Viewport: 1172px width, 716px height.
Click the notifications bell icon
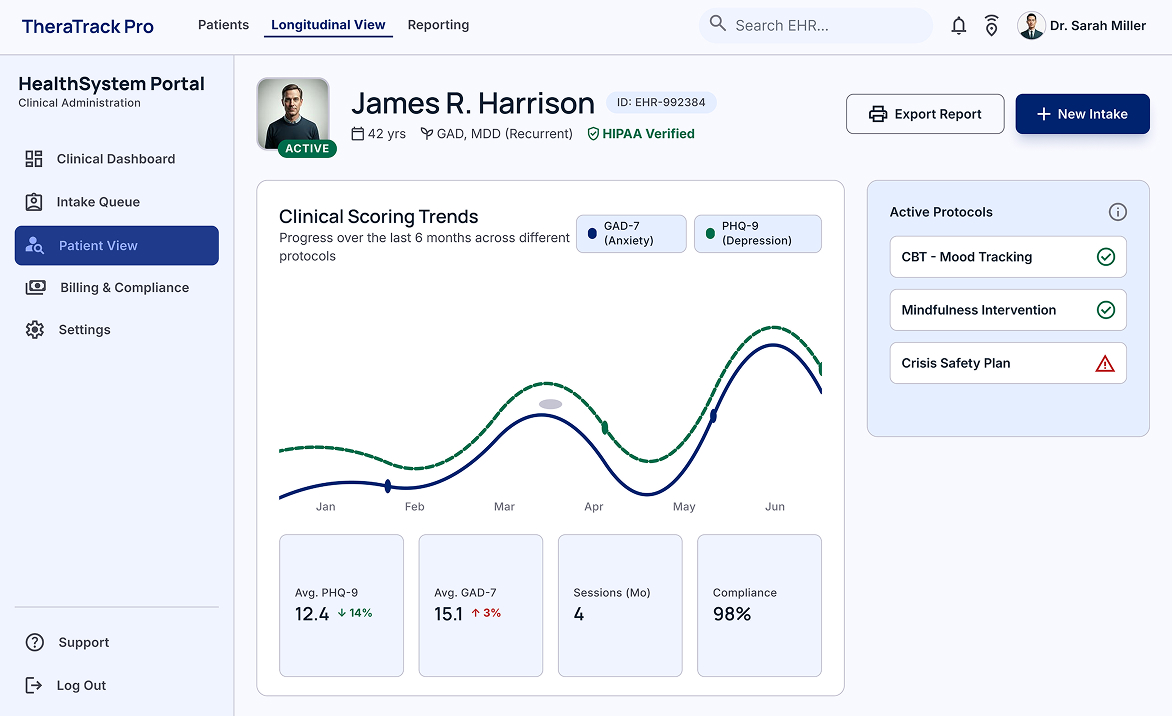pos(958,26)
